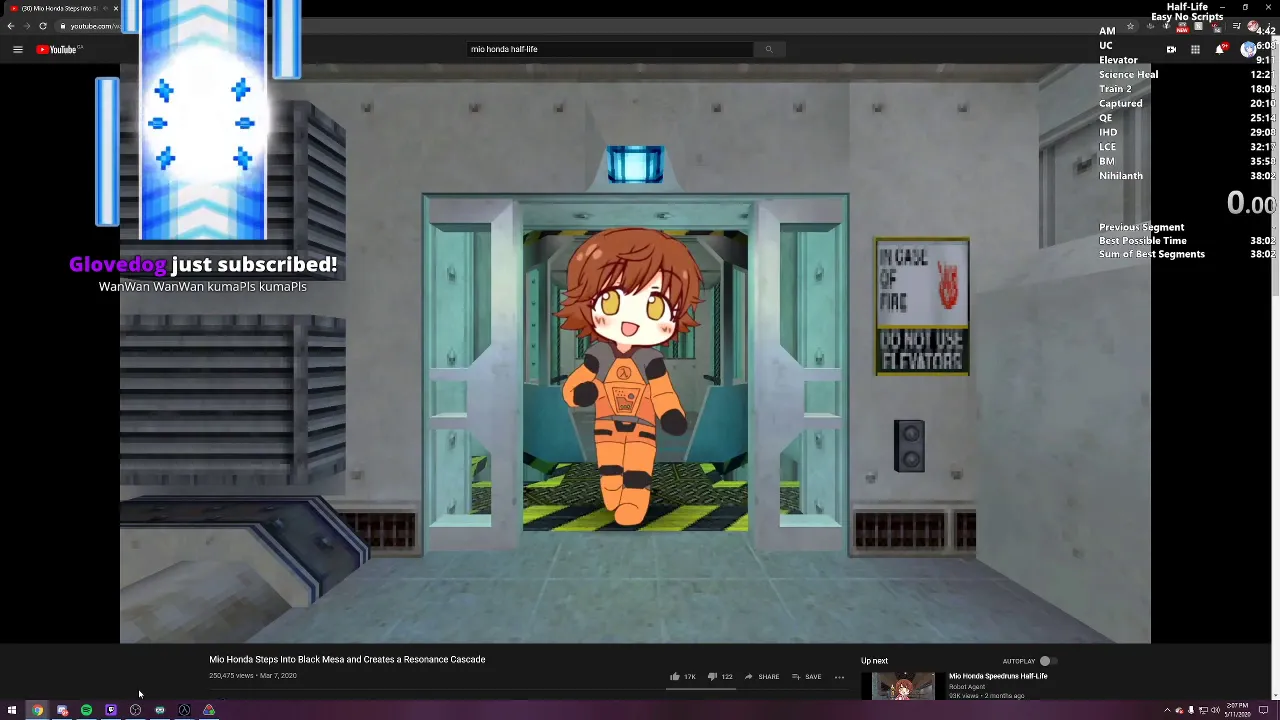Reload the YouTube page
The image size is (1280, 720).
[x=43, y=26]
